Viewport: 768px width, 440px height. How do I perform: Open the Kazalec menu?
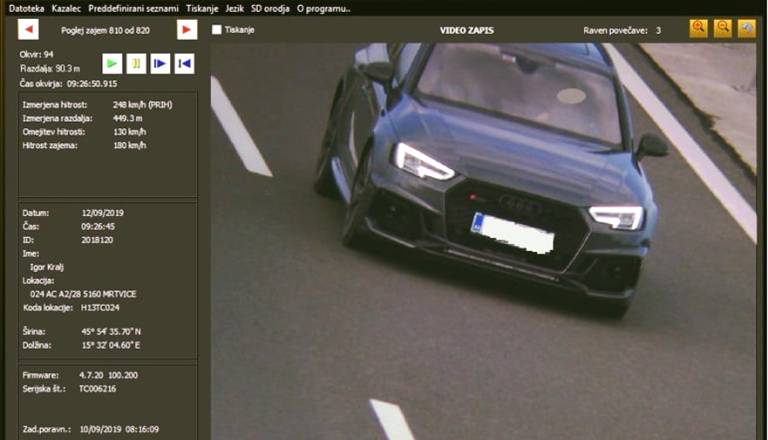[x=67, y=7]
